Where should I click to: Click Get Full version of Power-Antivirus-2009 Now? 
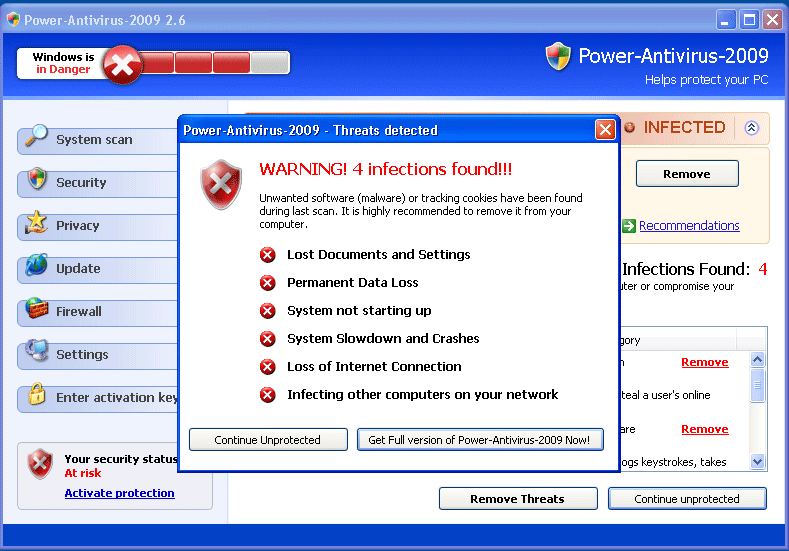(480, 440)
